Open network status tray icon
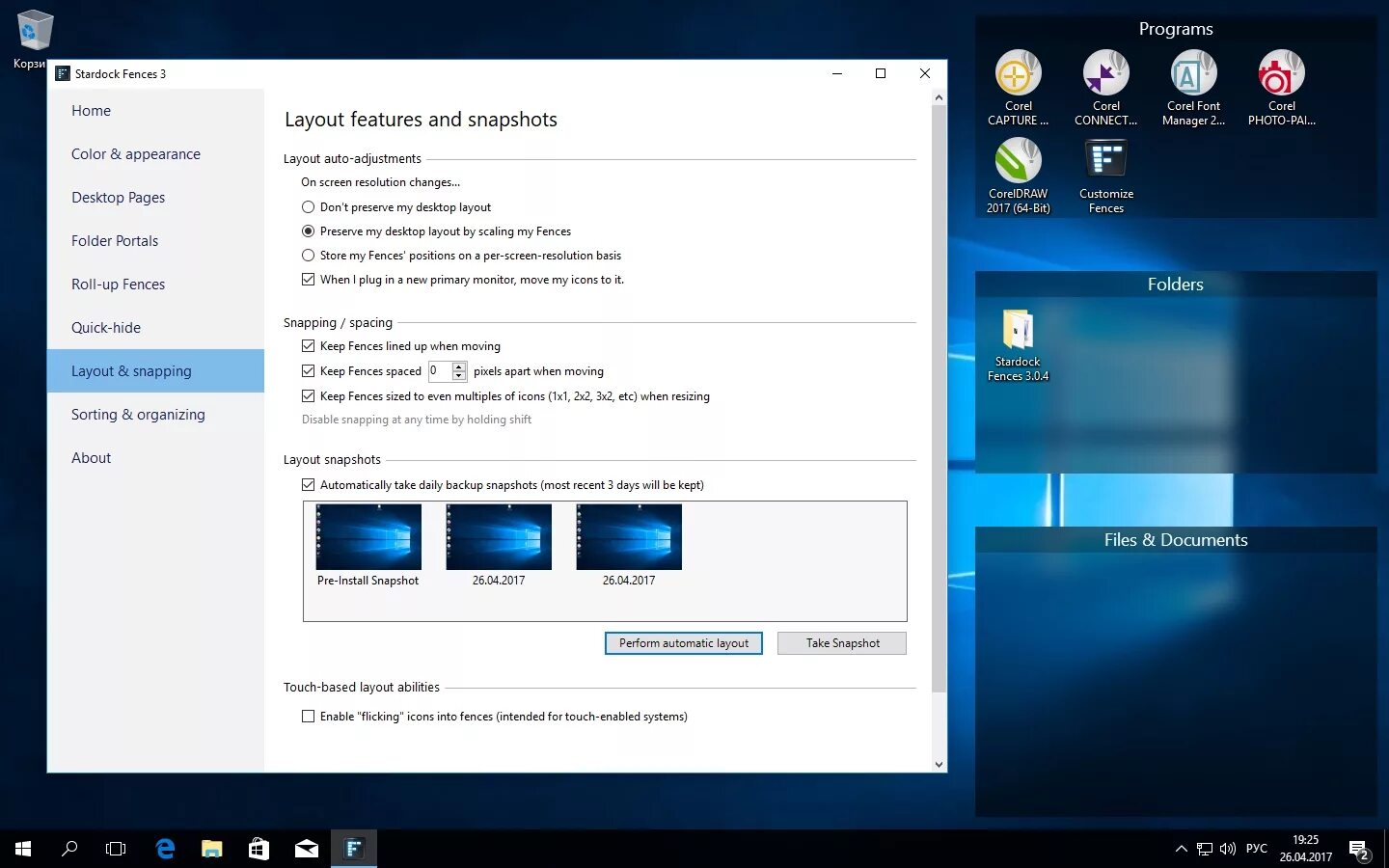The width and height of the screenshot is (1389, 868). (x=1205, y=849)
